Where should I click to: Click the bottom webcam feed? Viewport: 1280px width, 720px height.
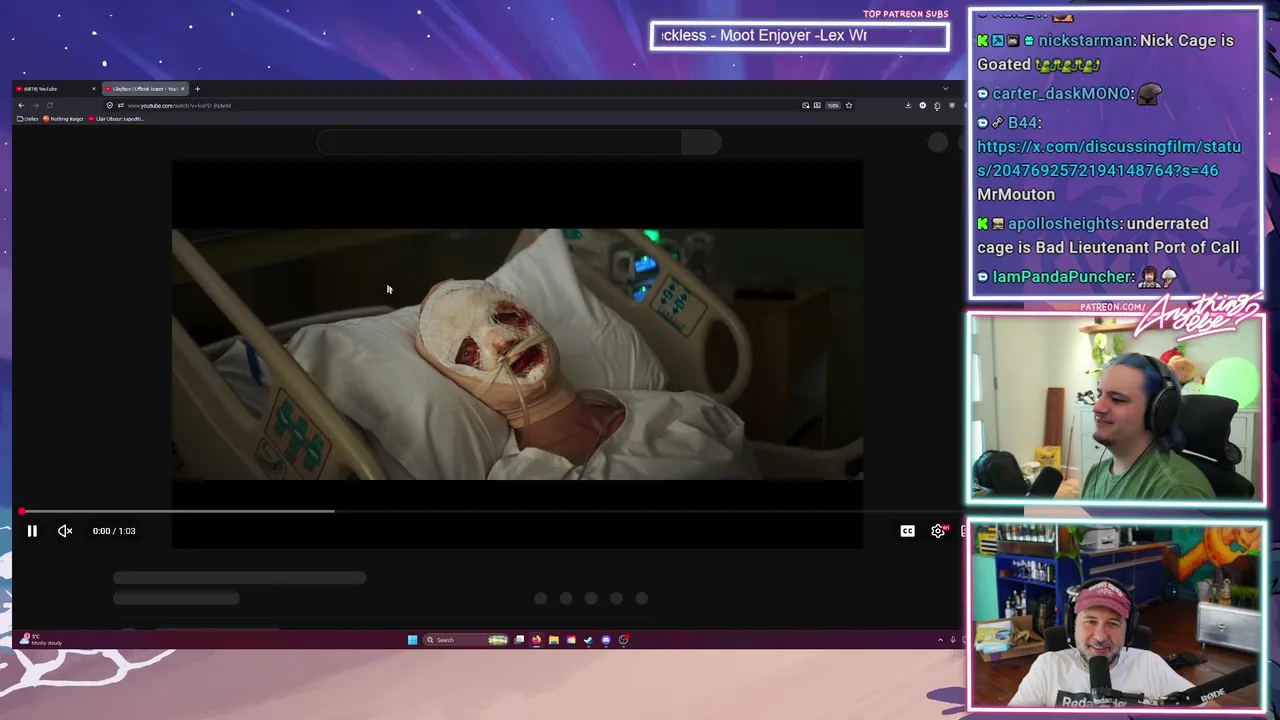coord(1116,617)
